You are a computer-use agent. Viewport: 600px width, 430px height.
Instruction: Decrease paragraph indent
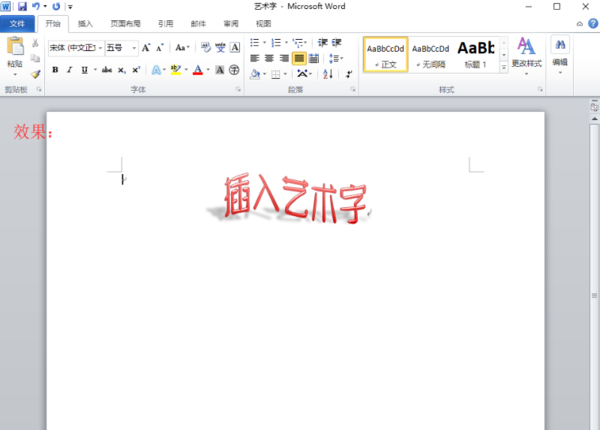(x=323, y=42)
